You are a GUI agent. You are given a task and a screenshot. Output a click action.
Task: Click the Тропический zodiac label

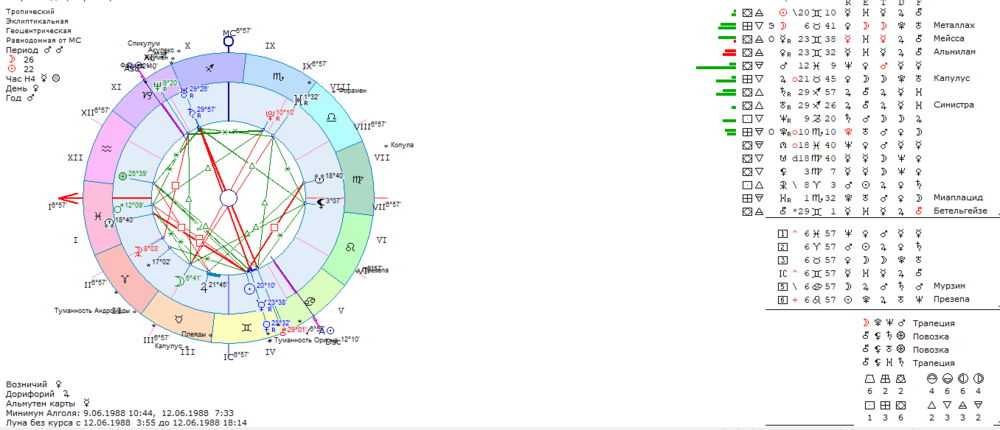coord(30,11)
